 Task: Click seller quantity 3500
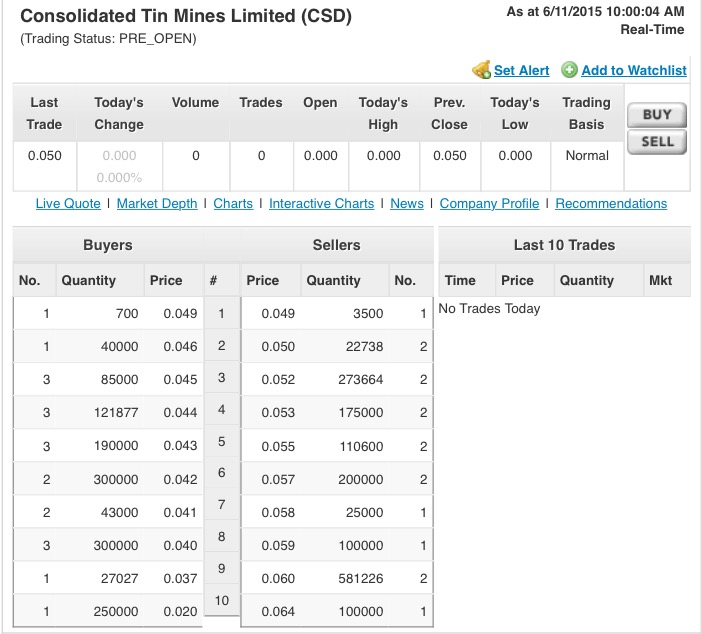tap(368, 313)
